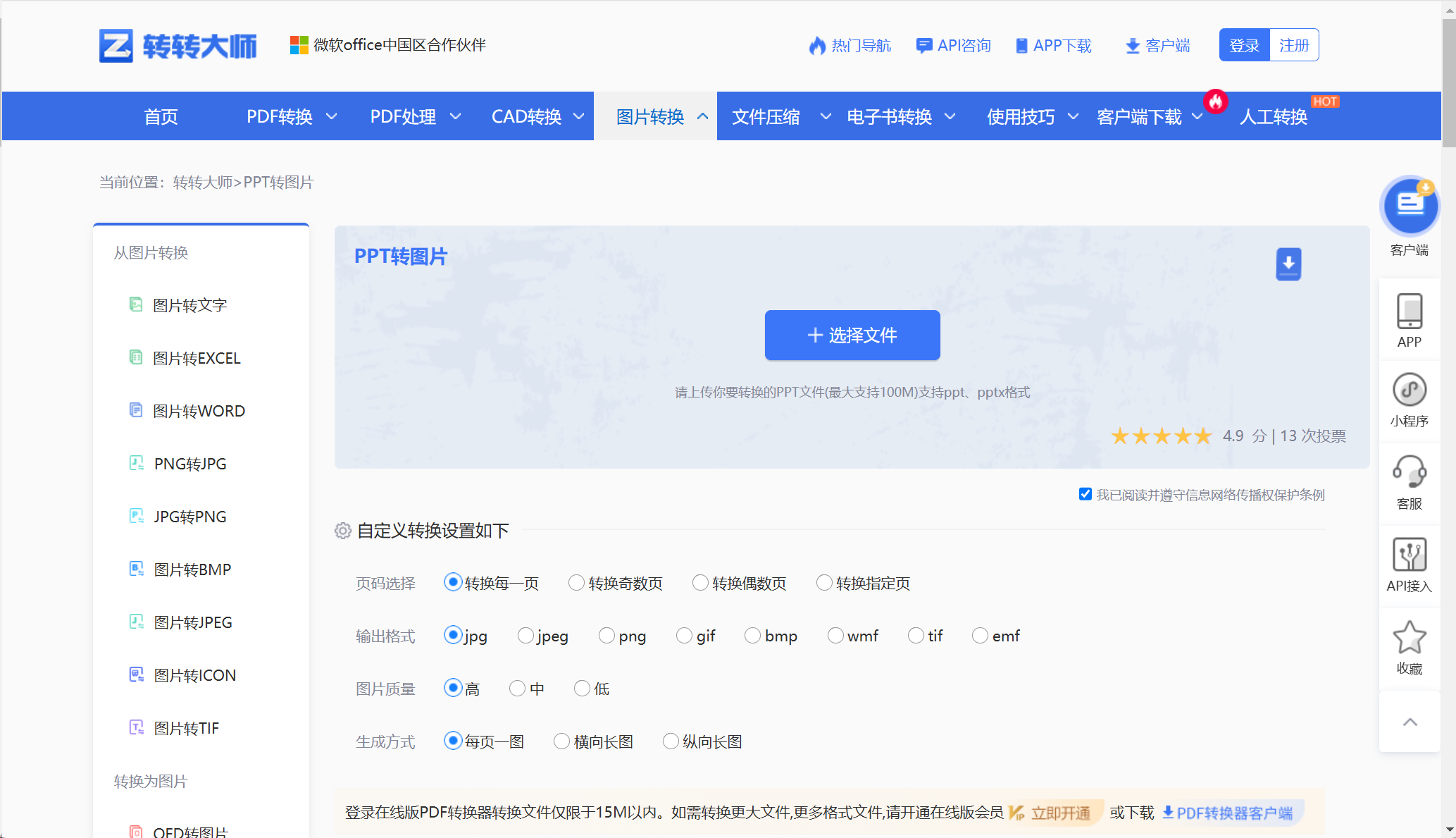Click the APP phone icon in right sidebar

[1410, 312]
